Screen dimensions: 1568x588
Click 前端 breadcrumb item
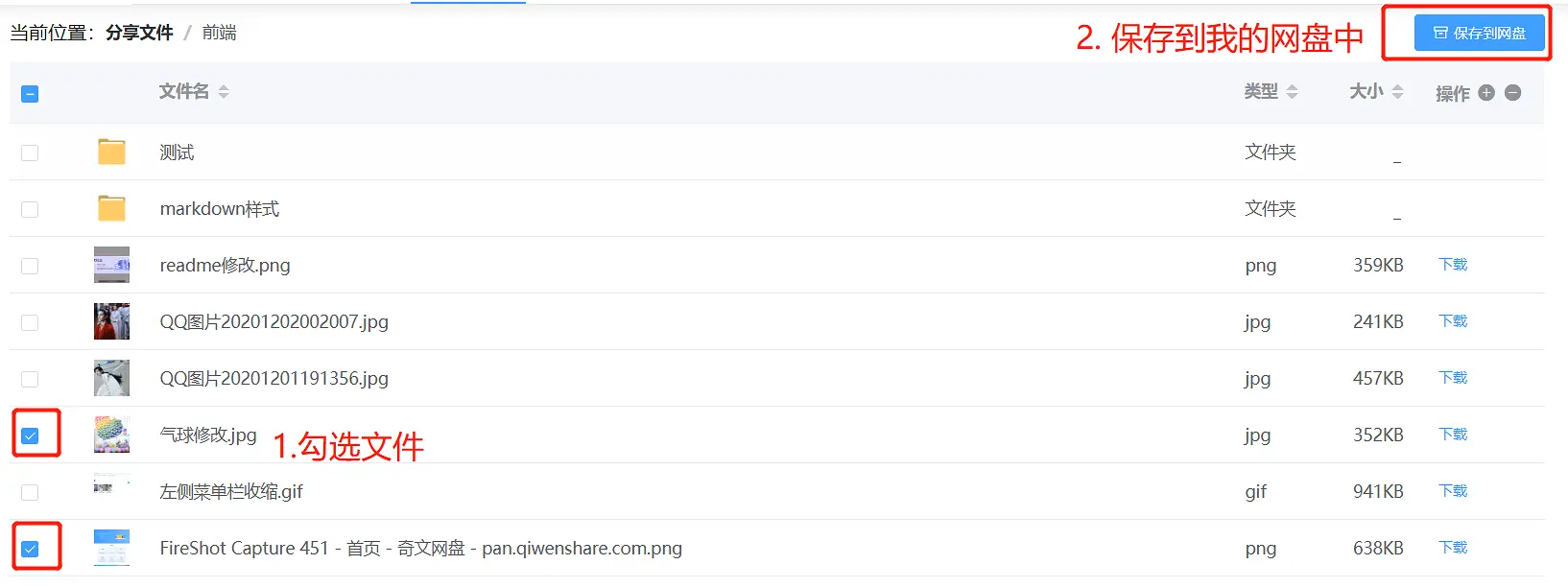pyautogui.click(x=219, y=33)
